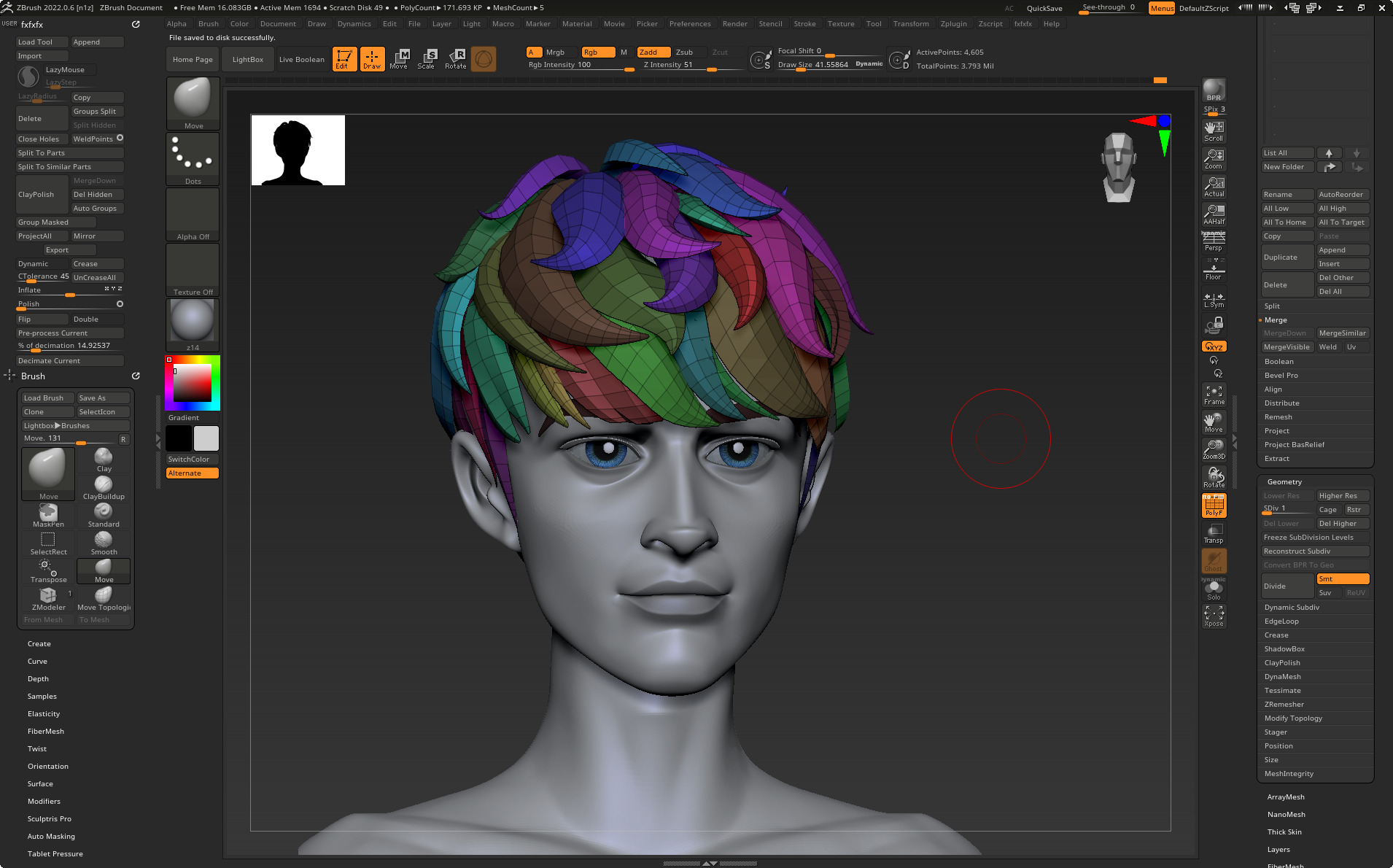
Task: Activate the Draw mode button
Action: pos(372,59)
